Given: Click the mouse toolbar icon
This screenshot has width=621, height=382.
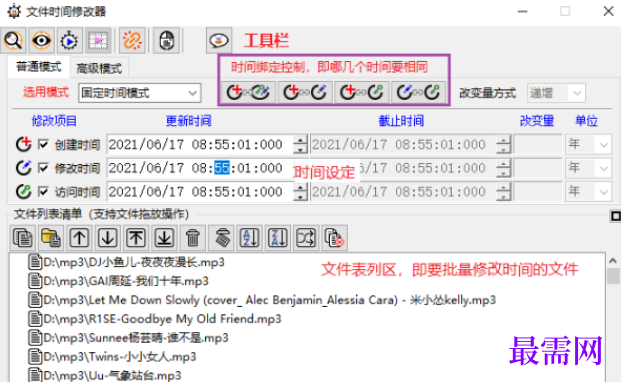Looking at the screenshot, I should pyautogui.click(x=166, y=40).
